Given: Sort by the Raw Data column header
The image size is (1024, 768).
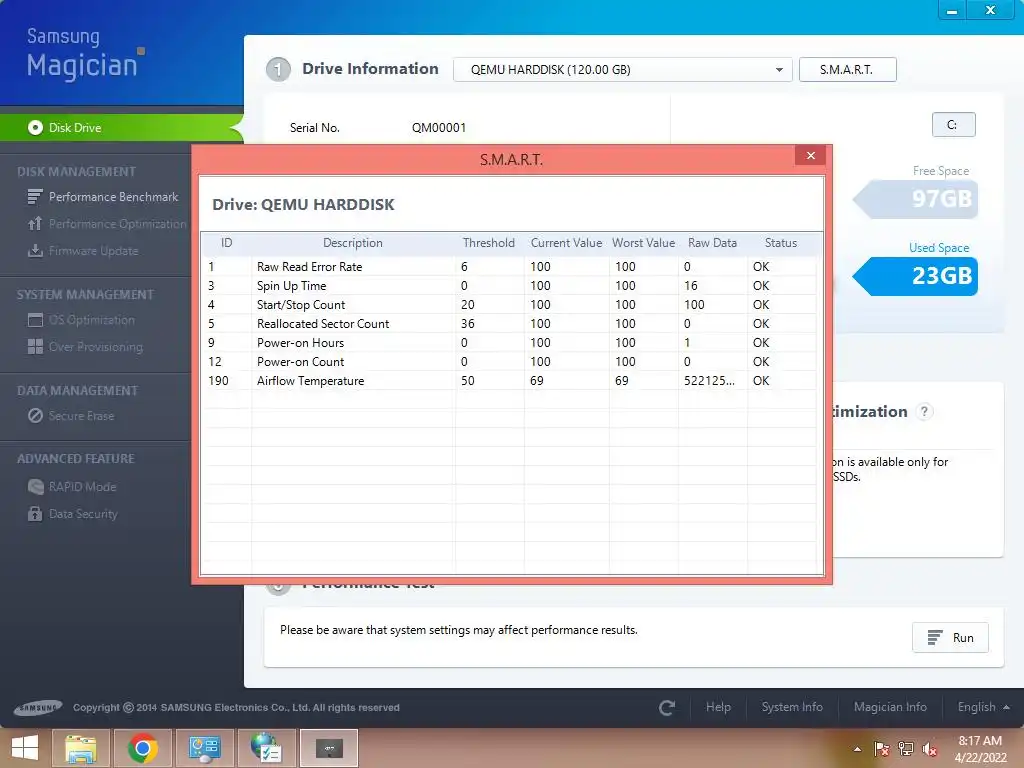Looking at the screenshot, I should (712, 243).
